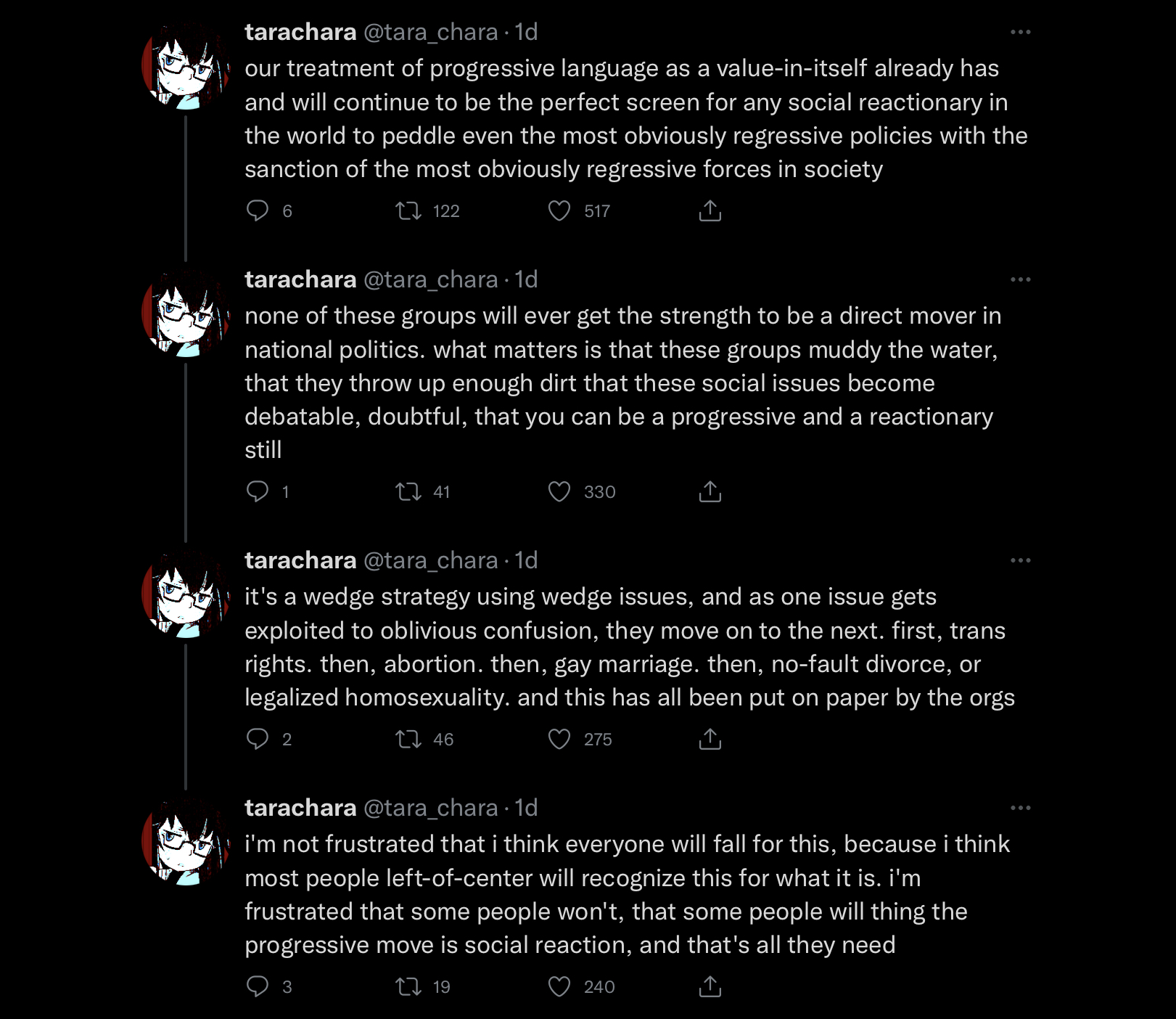Share the 'national politics' tweet
Viewport: 1176px width, 1019px height.
(x=710, y=491)
